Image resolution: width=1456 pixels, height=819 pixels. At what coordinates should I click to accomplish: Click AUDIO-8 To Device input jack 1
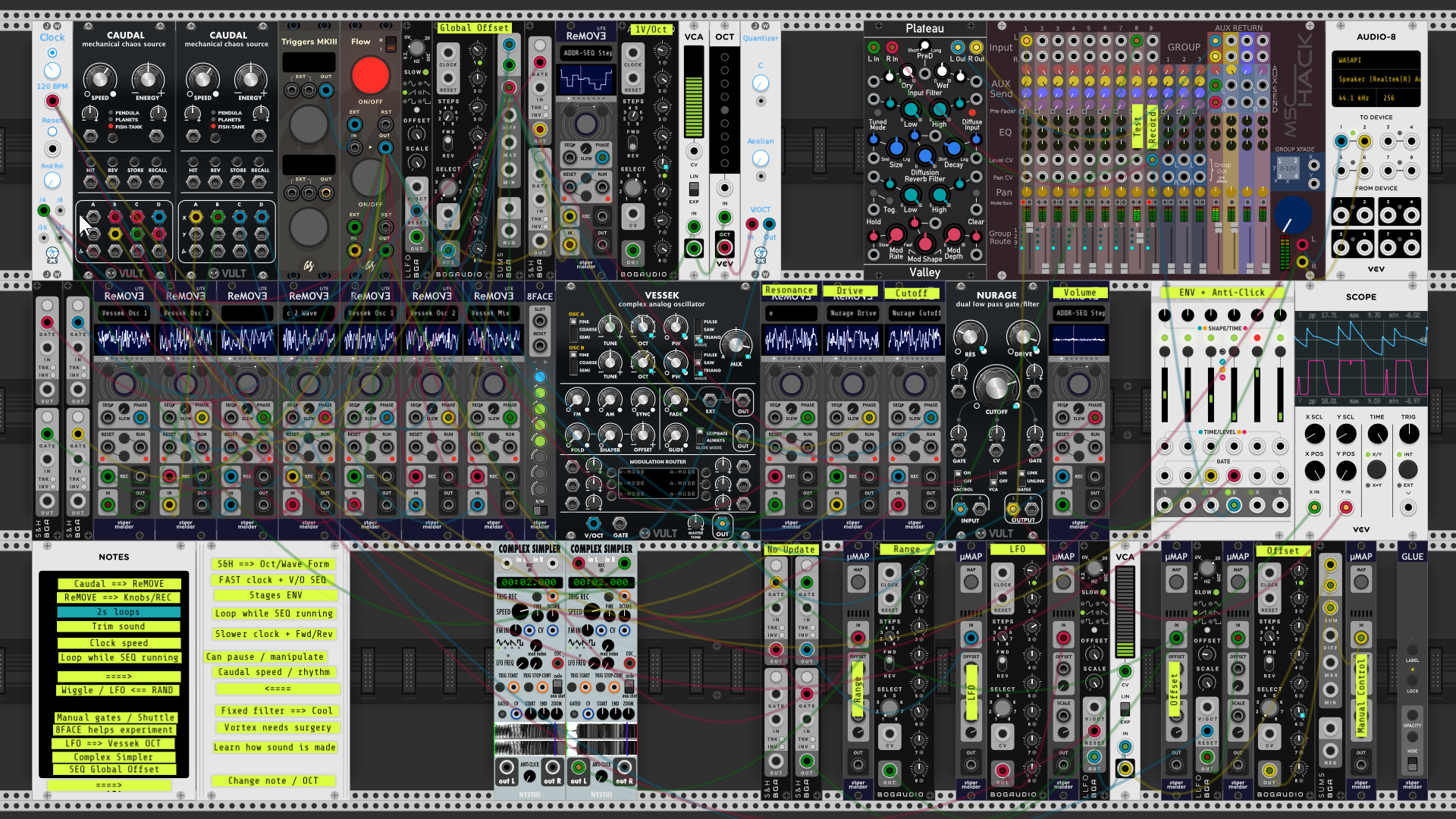(1341, 141)
